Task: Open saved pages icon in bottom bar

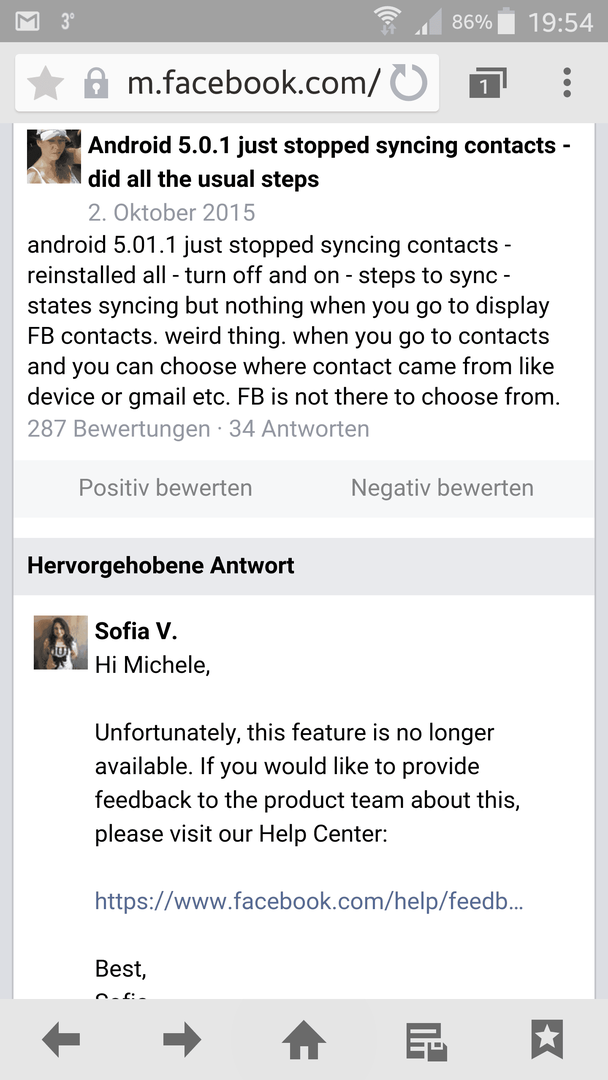Action: coord(426,1041)
